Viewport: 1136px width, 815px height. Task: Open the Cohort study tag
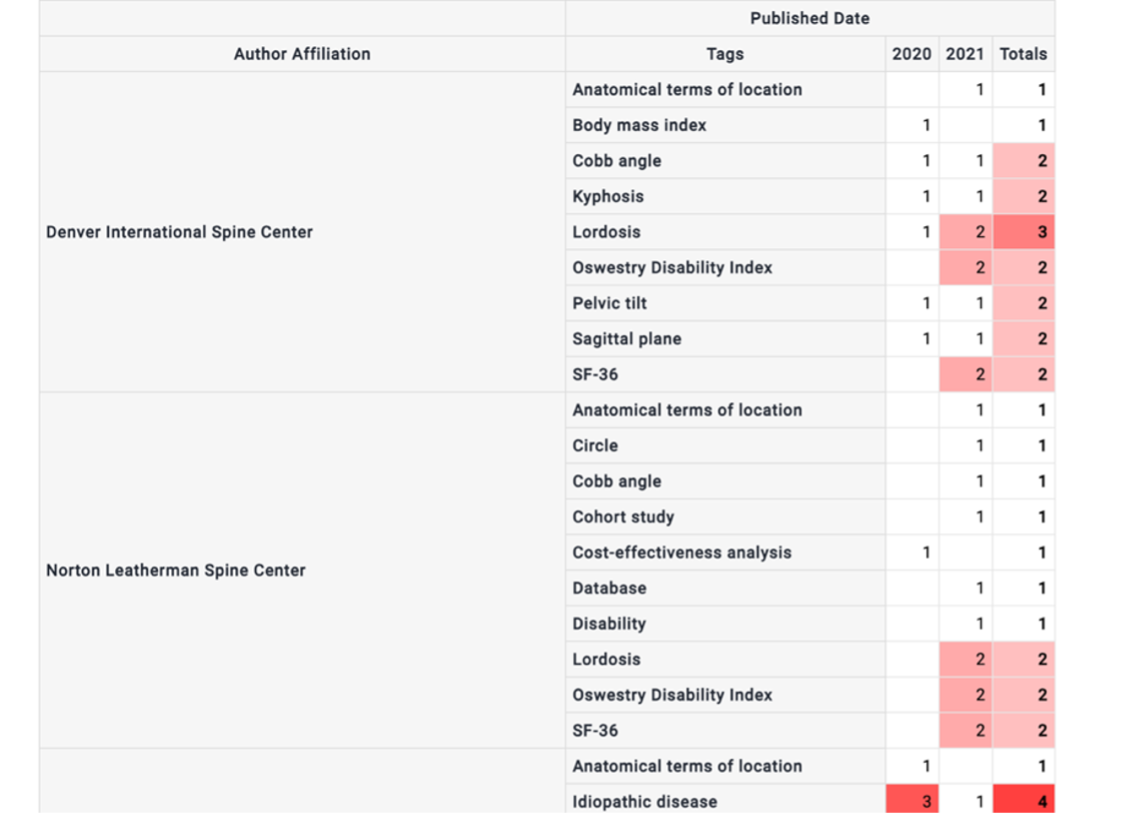(623, 517)
